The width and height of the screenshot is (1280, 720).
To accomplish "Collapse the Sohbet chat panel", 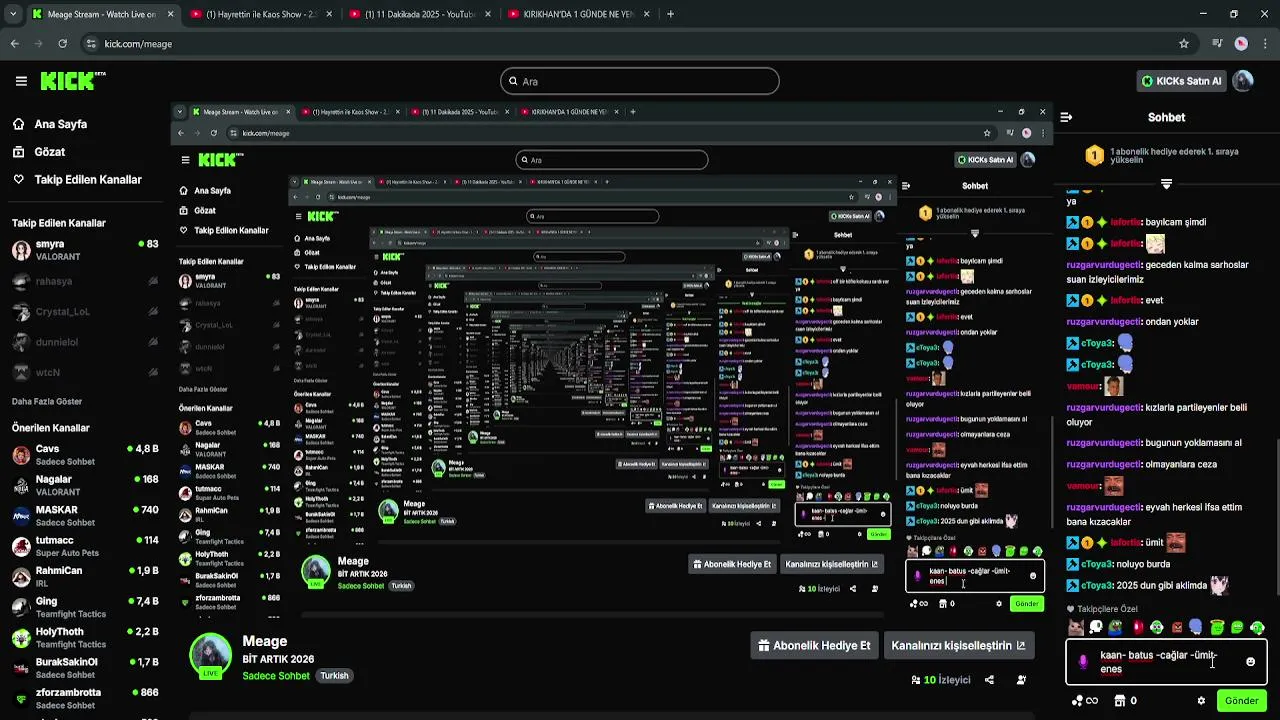I will 1066,117.
